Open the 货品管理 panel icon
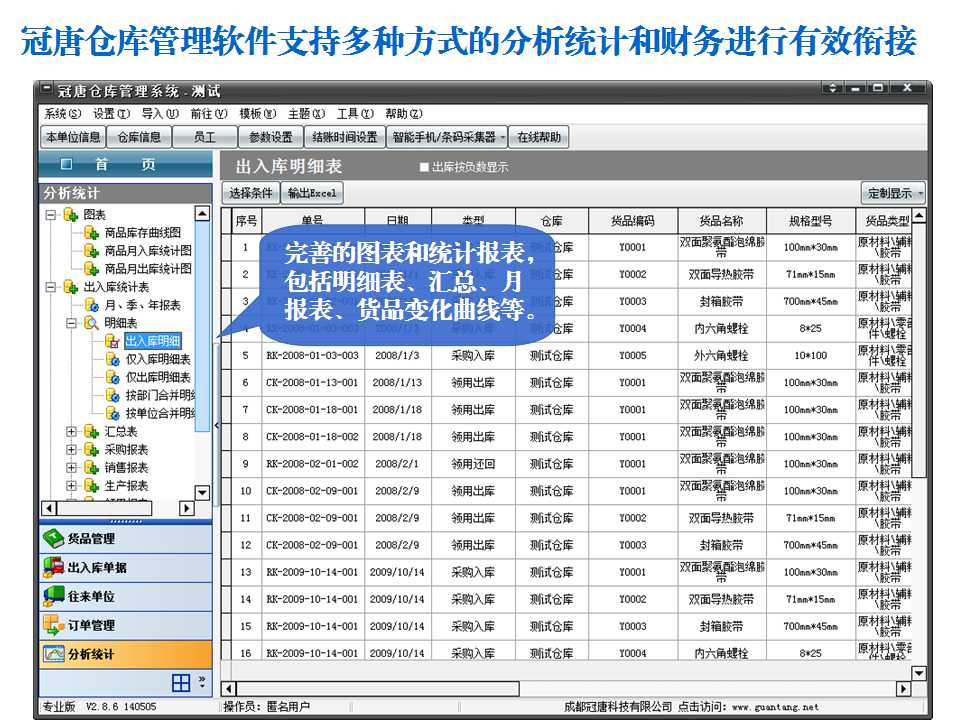Screen dimensions: 960x720 point(54,538)
